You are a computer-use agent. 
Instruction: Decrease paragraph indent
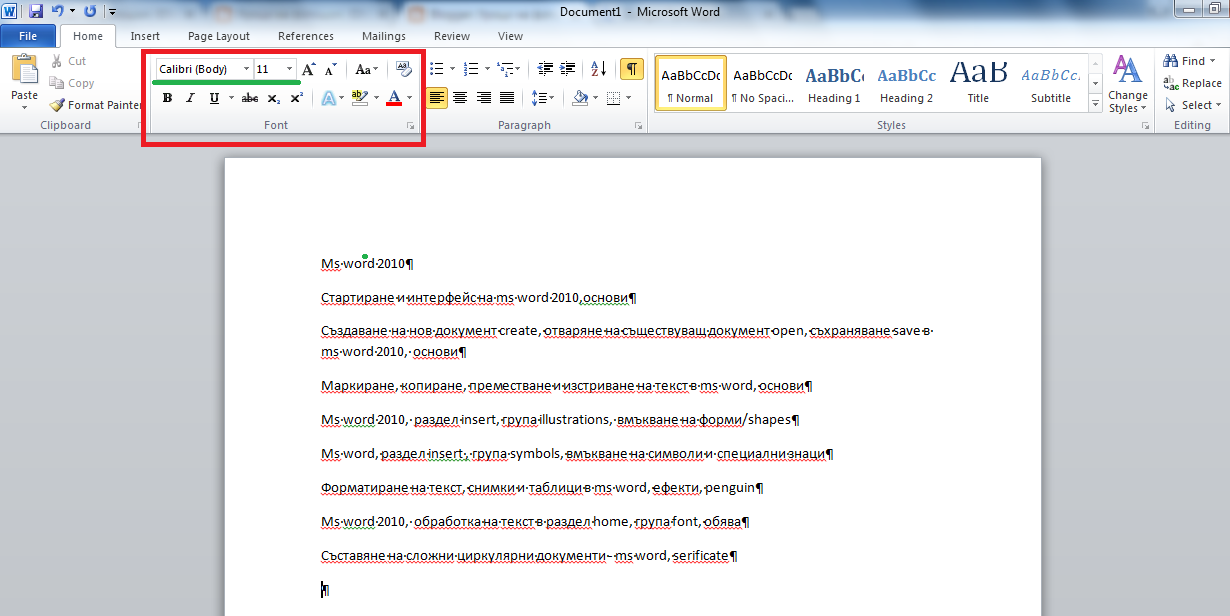click(x=545, y=69)
